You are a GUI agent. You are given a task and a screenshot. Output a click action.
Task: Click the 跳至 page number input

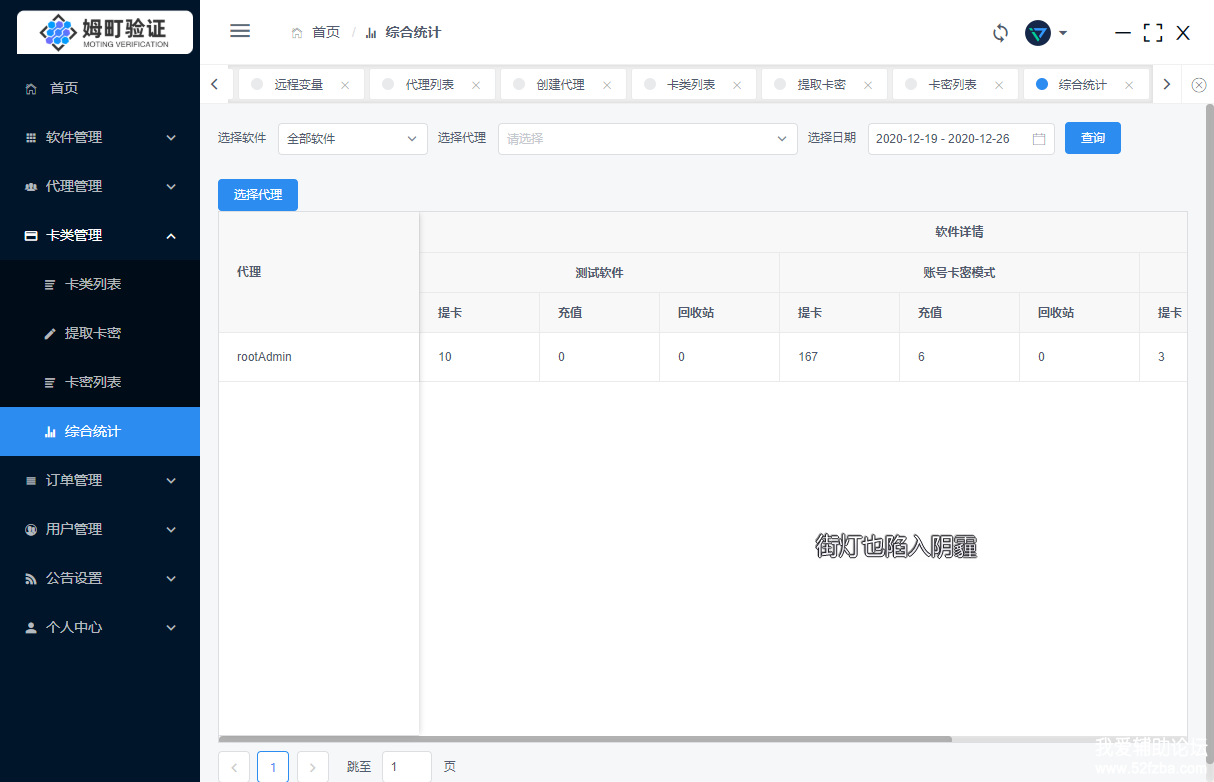(406, 767)
